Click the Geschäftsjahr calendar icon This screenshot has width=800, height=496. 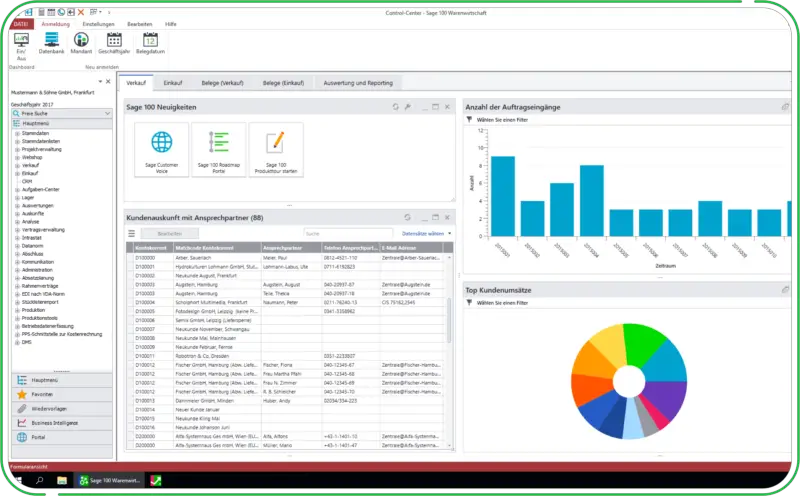pyautogui.click(x=114, y=41)
